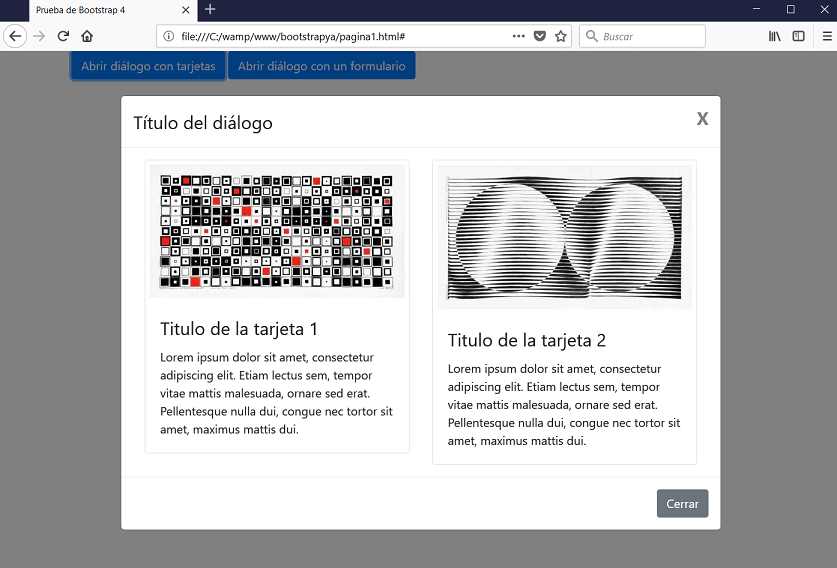Click the squares artwork on card 1
The height and width of the screenshot is (568, 837).
[x=277, y=231]
